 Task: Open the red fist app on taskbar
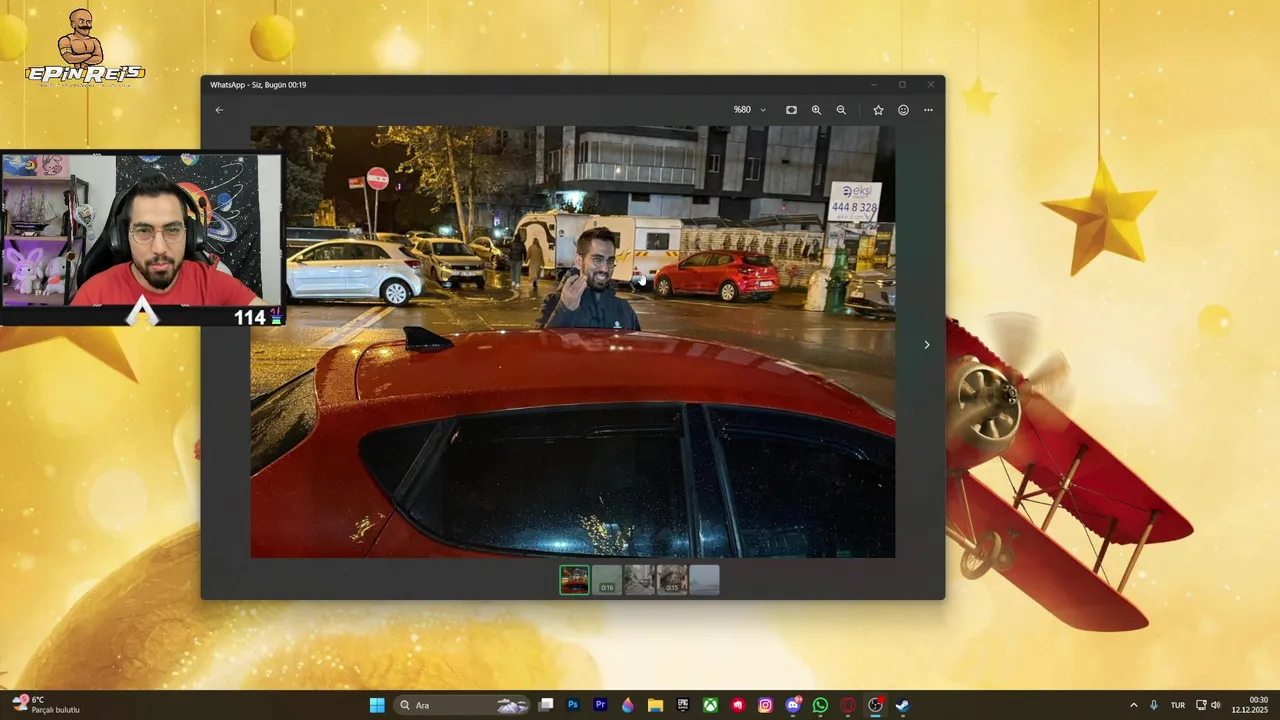pos(738,705)
